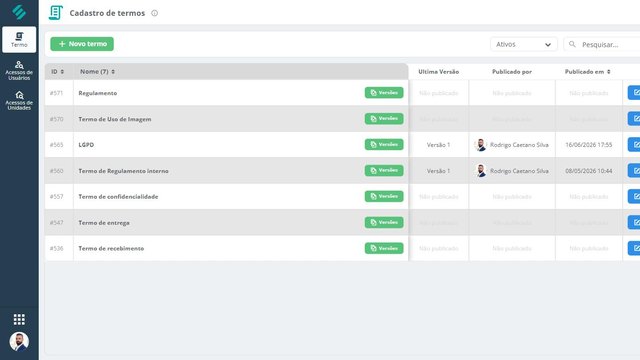The image size is (640, 360).
Task: Select the Termo de Uso de Imagem name
Action: (115, 119)
